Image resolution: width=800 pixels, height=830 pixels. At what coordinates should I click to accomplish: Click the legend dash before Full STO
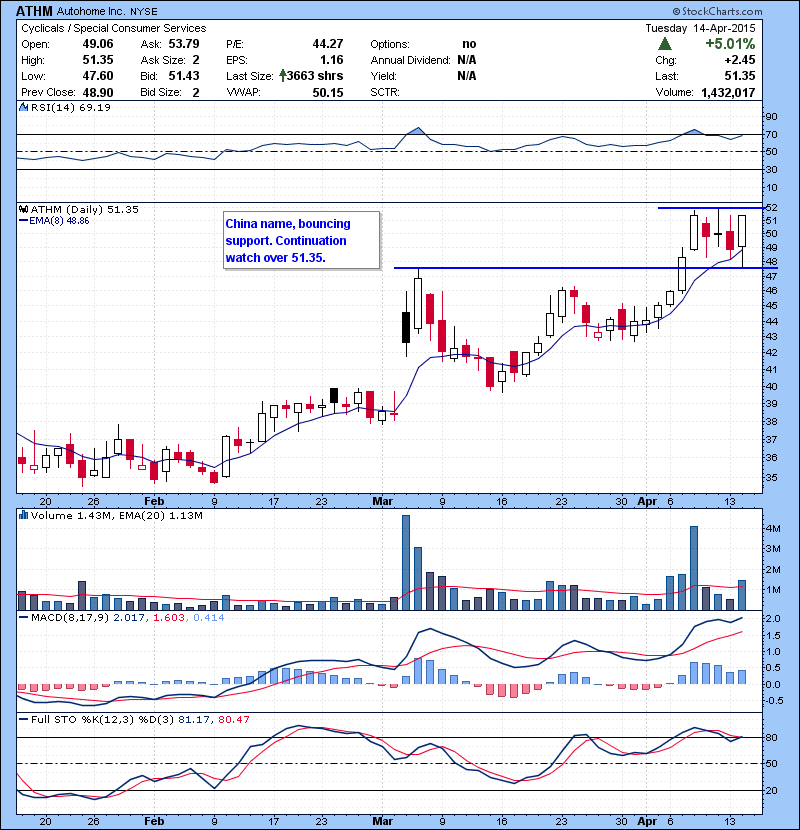[23, 719]
